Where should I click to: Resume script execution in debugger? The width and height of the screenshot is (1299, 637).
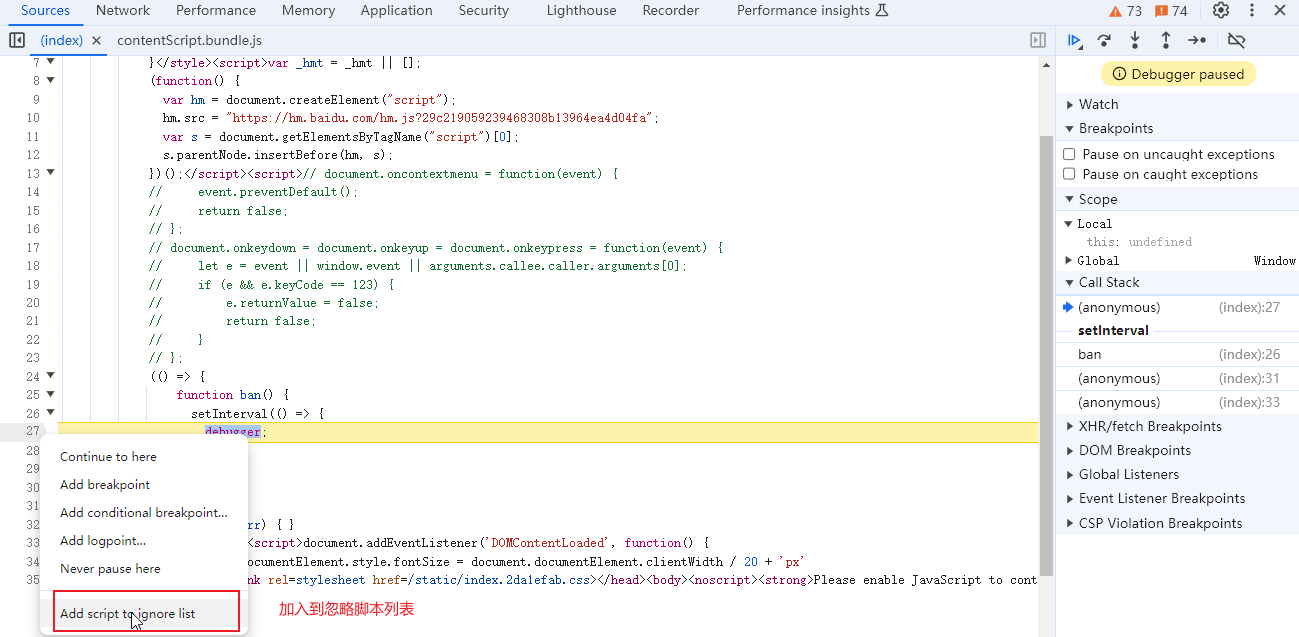1074,41
